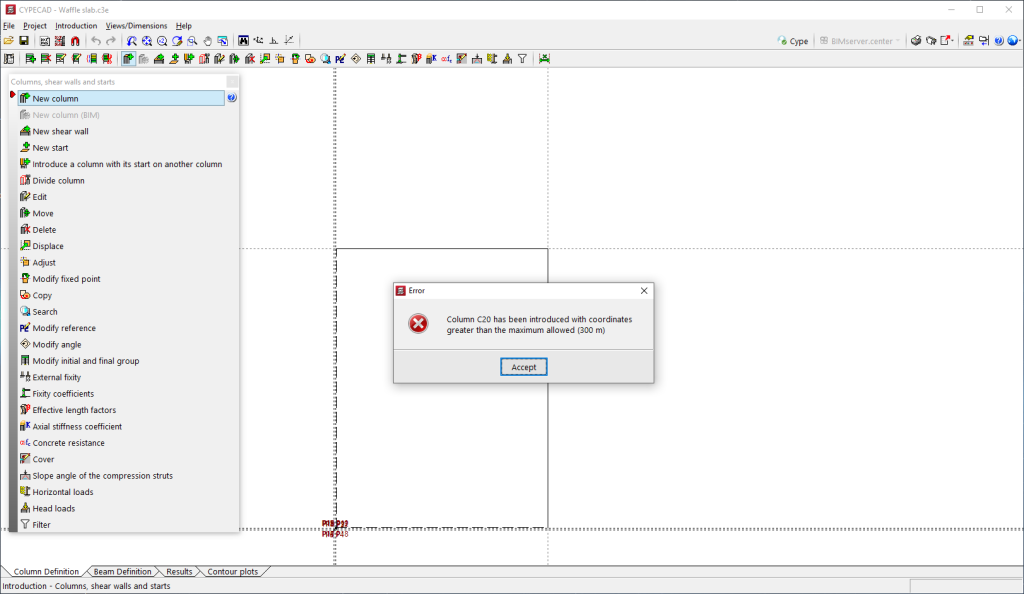
Task: Click the Save icon in the toolbar
Action: [23, 41]
